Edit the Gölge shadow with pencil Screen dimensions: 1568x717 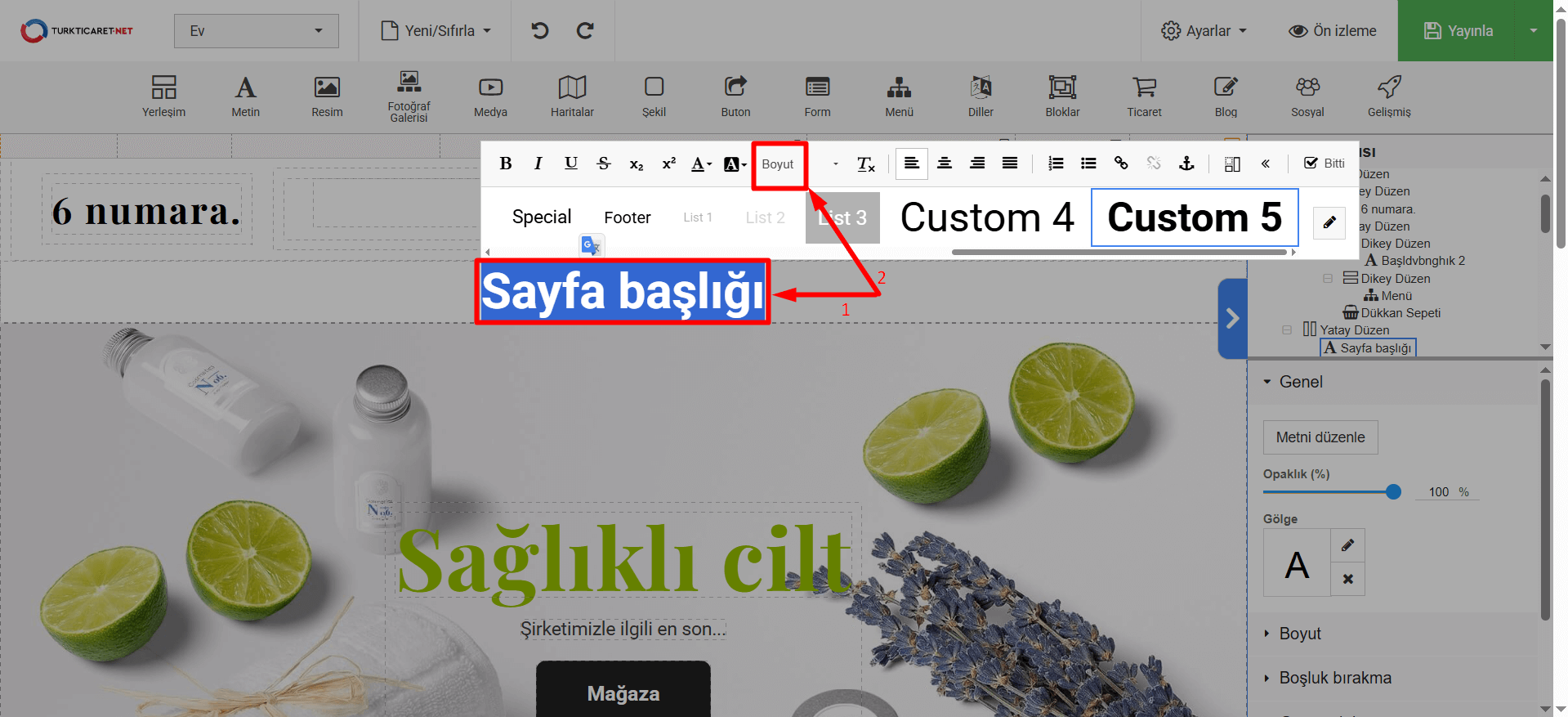(x=1347, y=545)
